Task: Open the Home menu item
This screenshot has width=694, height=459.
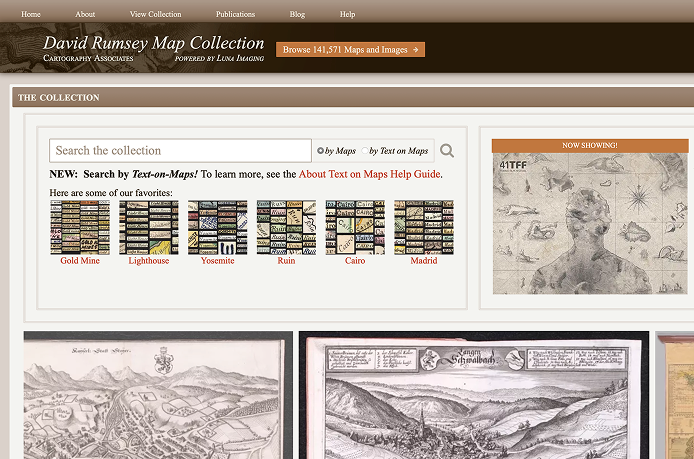Action: 31,14
